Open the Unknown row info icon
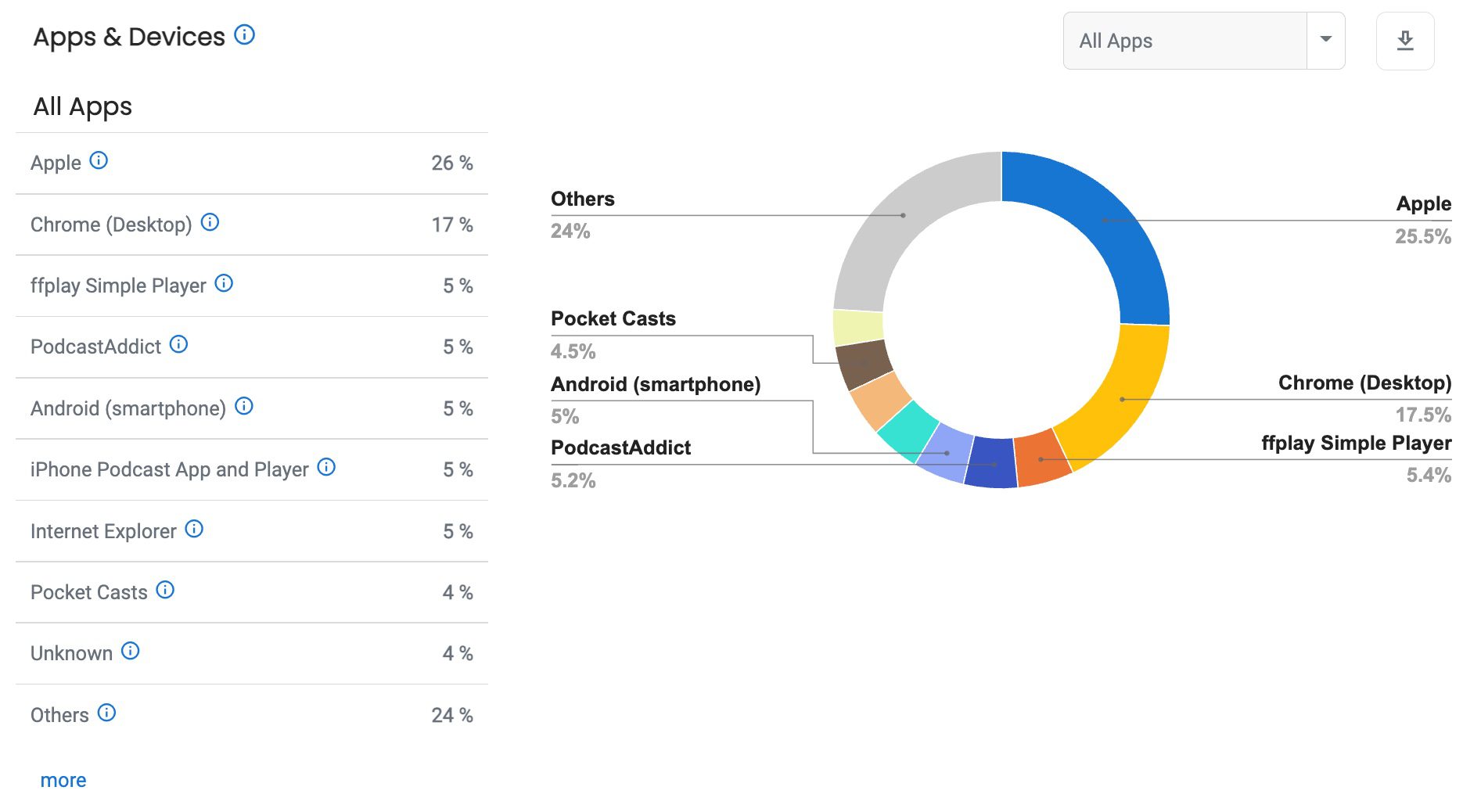 [x=131, y=651]
